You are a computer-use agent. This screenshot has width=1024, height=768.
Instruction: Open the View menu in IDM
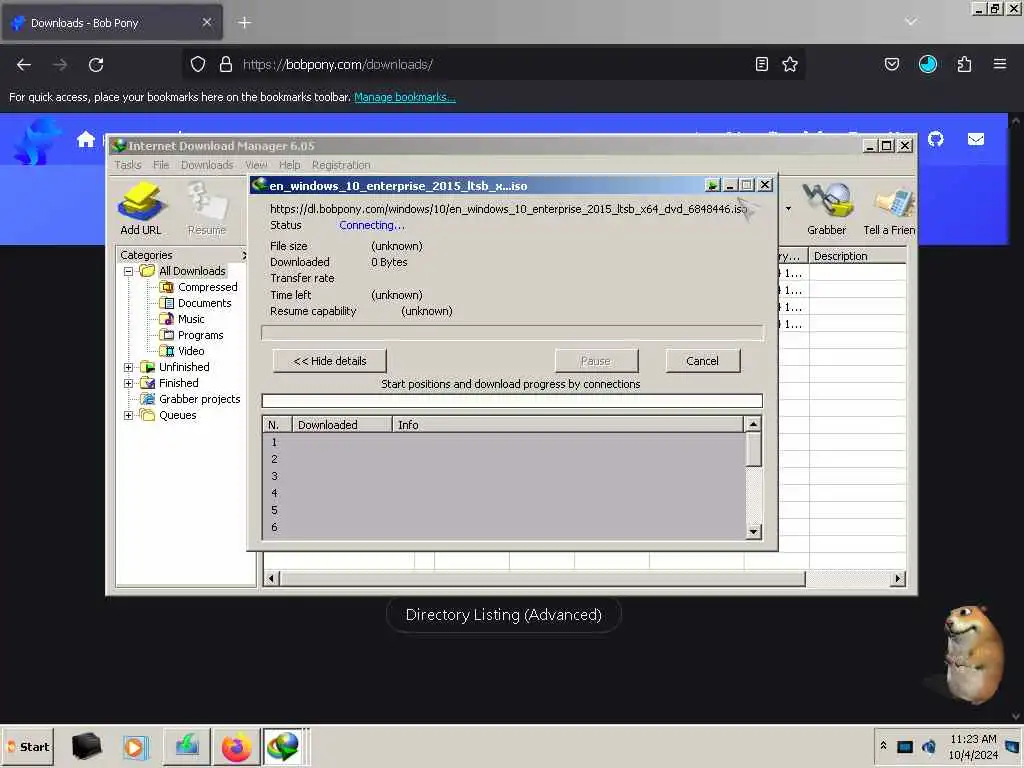pos(256,165)
